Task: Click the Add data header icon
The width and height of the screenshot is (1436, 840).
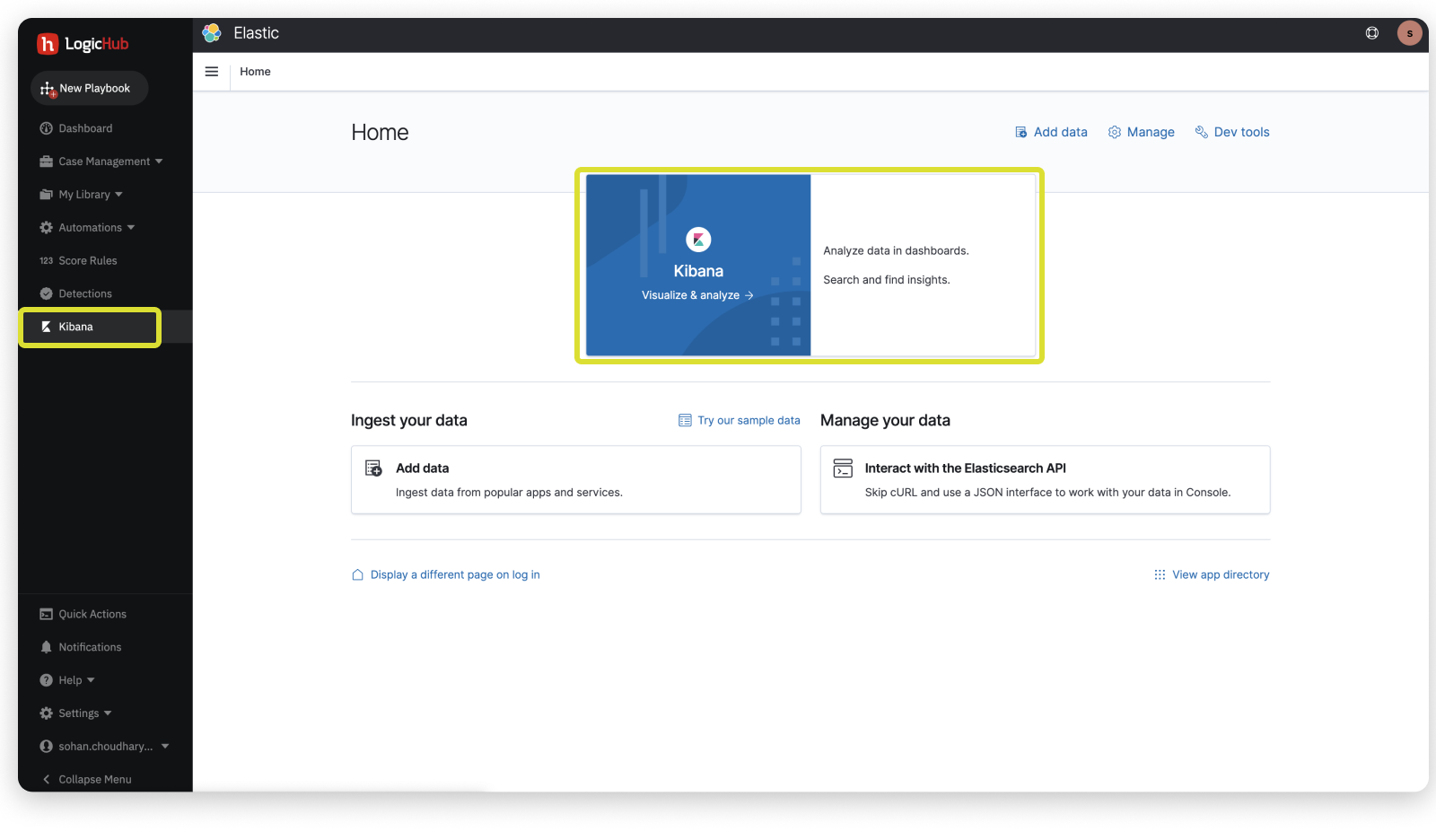Action: point(1021,132)
